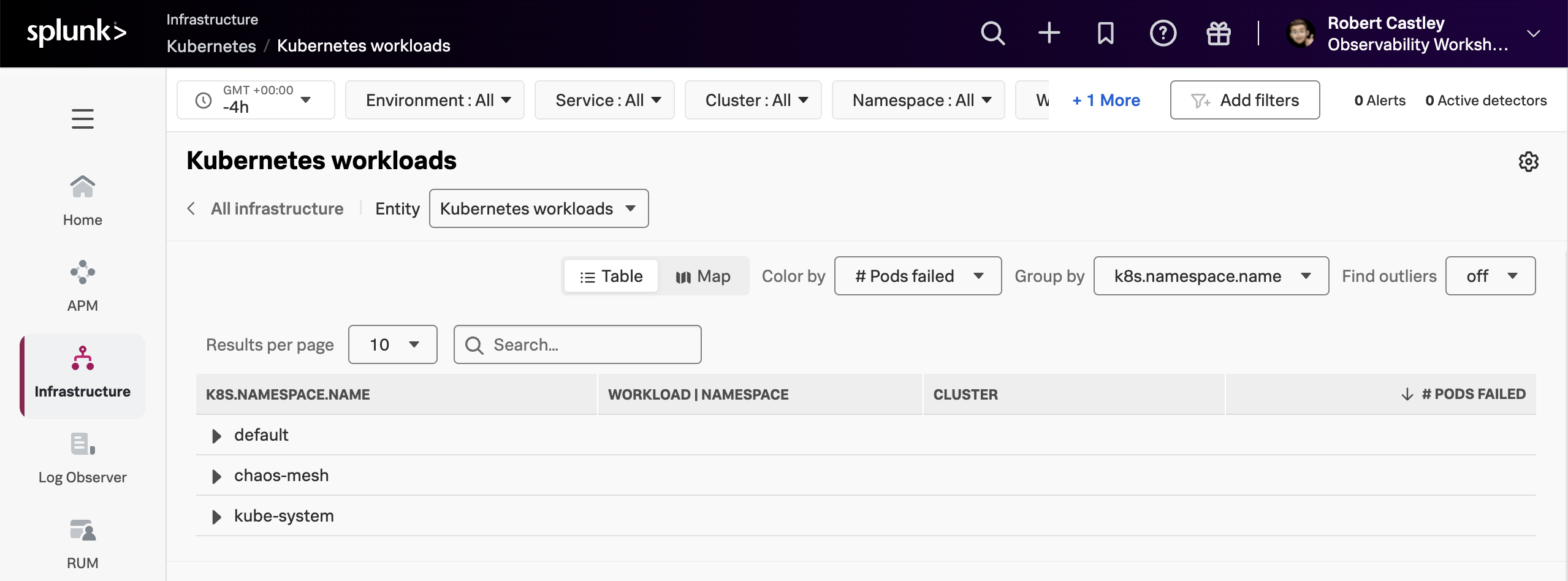1568x581 pixels.
Task: Click the Splunk logo
Action: point(77,32)
